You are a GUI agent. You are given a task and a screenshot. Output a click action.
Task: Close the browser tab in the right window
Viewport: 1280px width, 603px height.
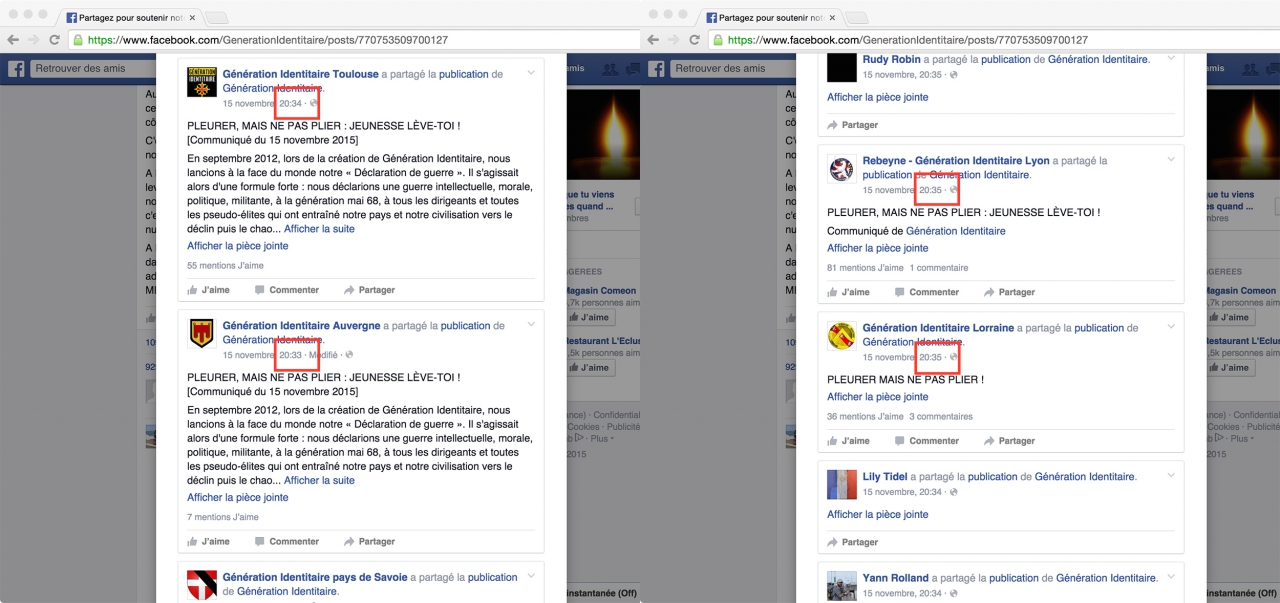pyautogui.click(x=831, y=17)
